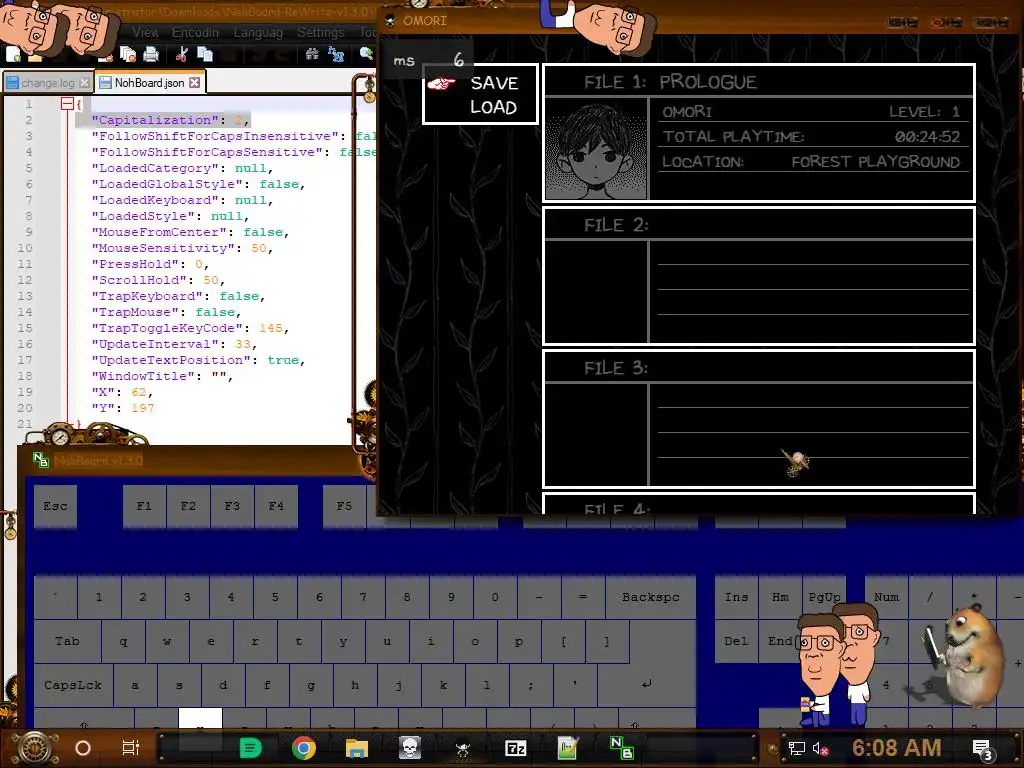Viewport: 1024px width, 768px height.
Task: Click the F4 key on NohBoard
Action: coord(276,506)
